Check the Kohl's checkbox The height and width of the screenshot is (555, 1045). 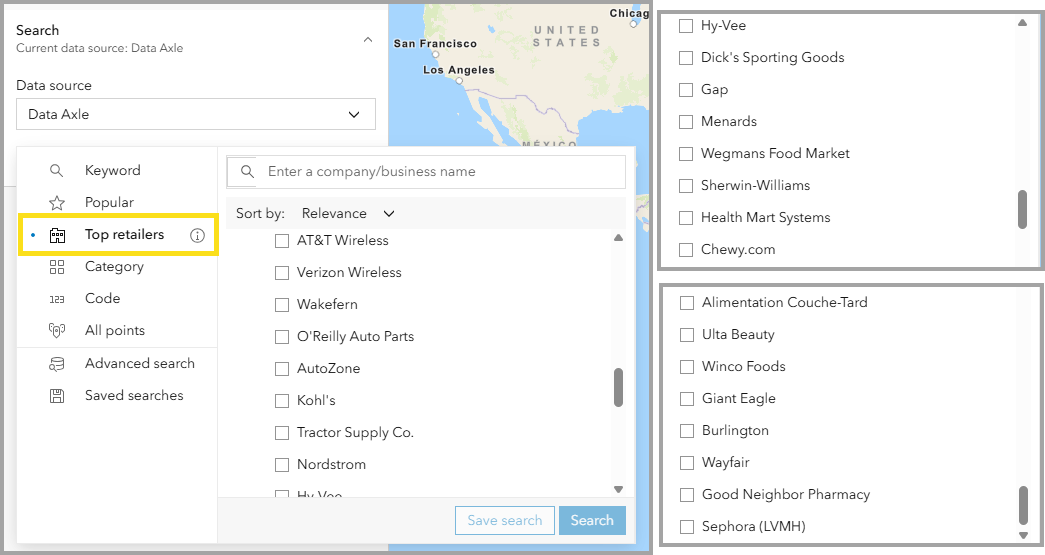point(282,401)
